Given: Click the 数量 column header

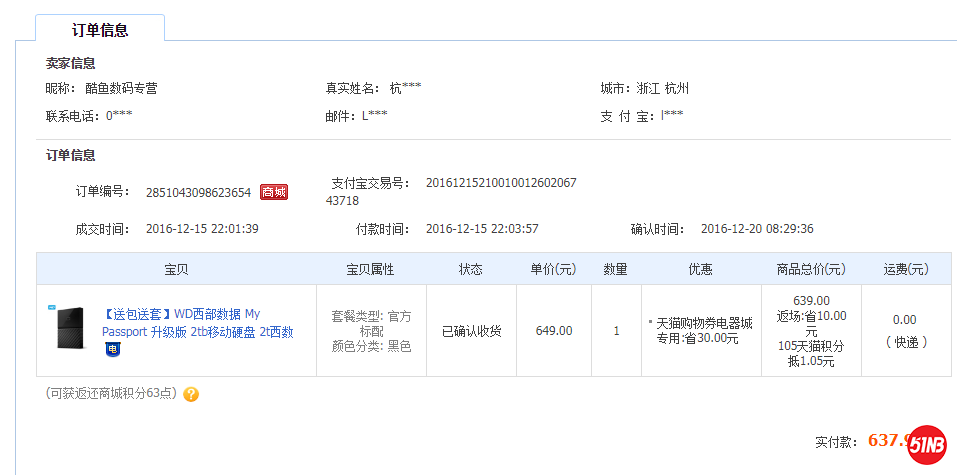Looking at the screenshot, I should click(616, 269).
